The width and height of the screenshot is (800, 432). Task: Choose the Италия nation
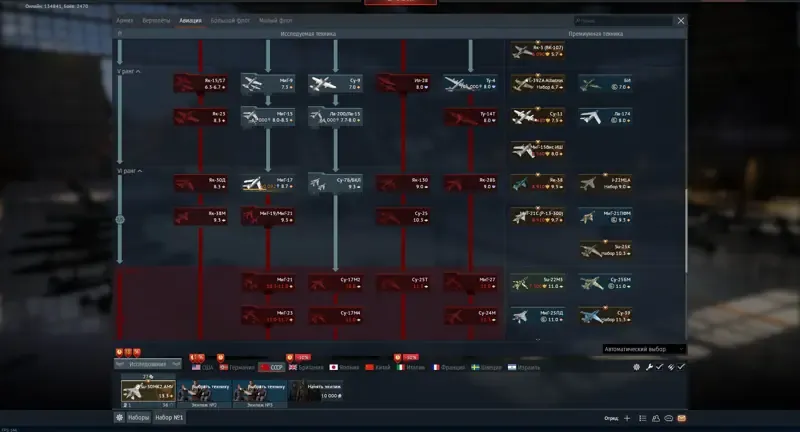(411, 367)
